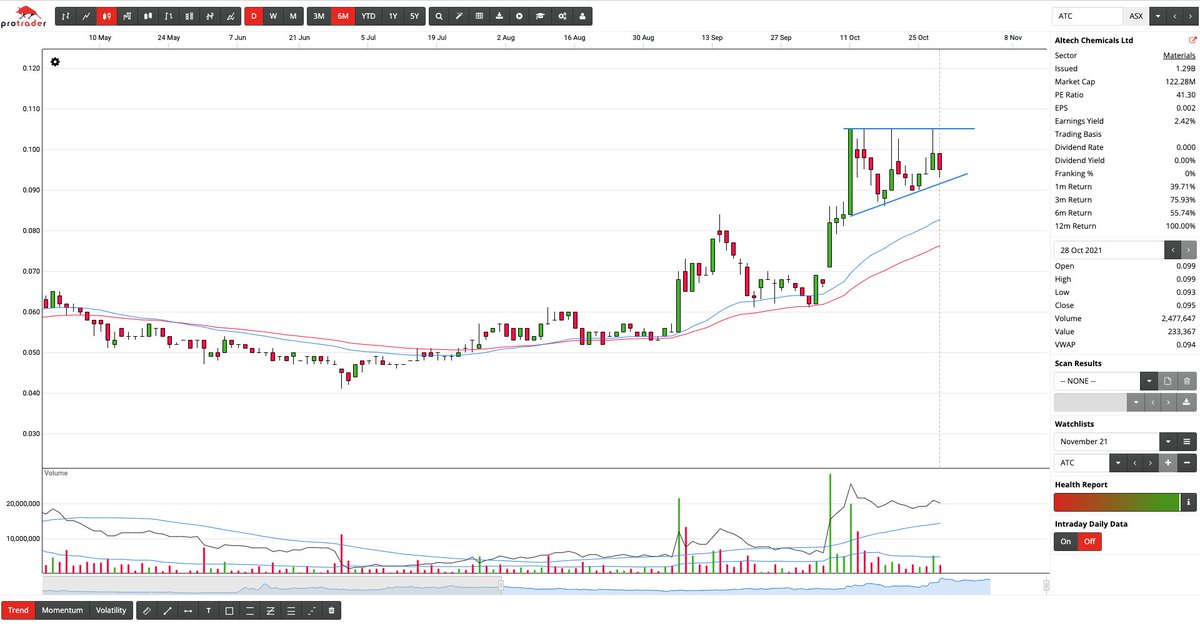Step to previous date from 28 Oct 2021
The image size is (1200, 626).
click(x=1170, y=249)
